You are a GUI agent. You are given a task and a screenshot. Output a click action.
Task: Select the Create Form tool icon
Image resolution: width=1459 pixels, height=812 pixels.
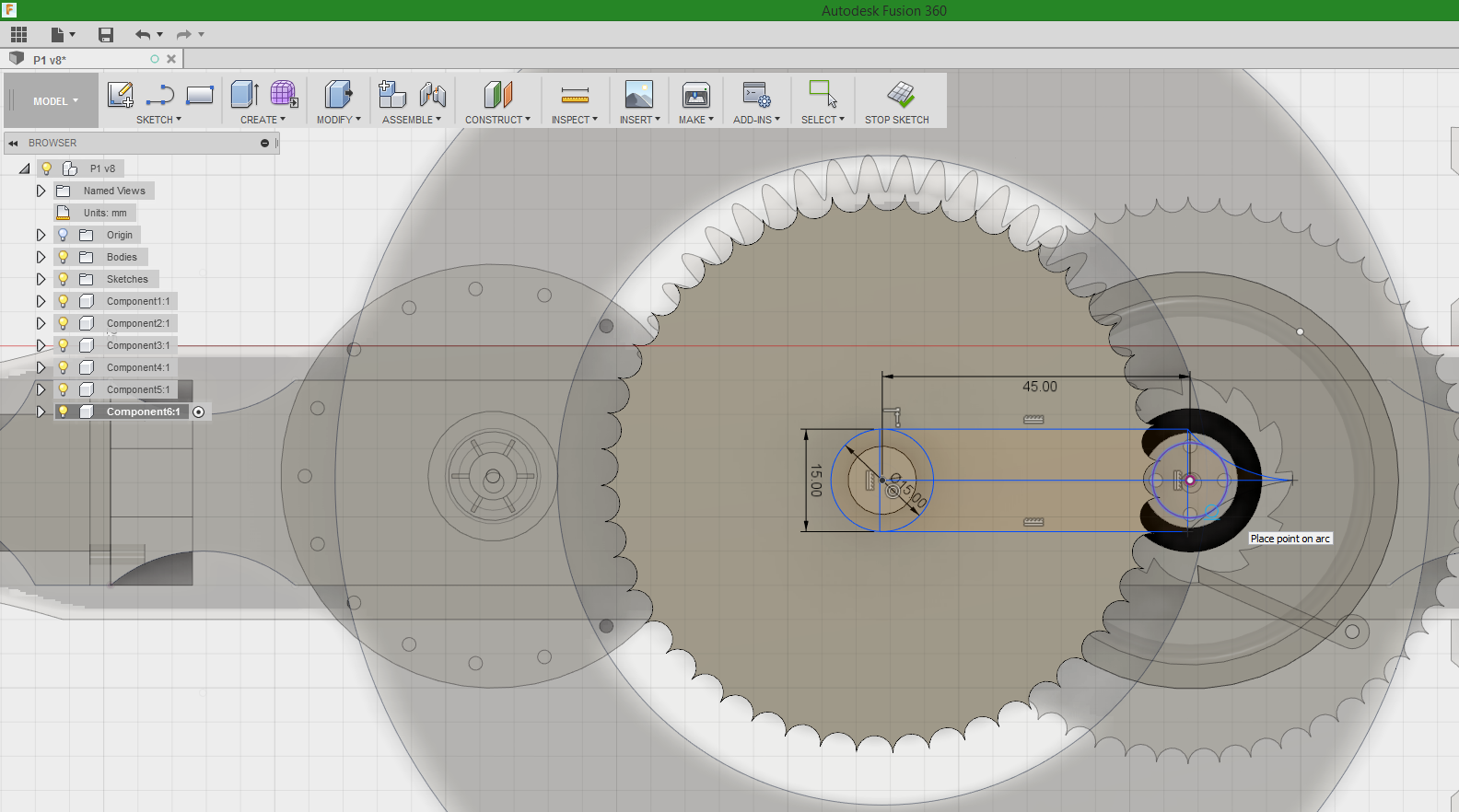(x=284, y=94)
